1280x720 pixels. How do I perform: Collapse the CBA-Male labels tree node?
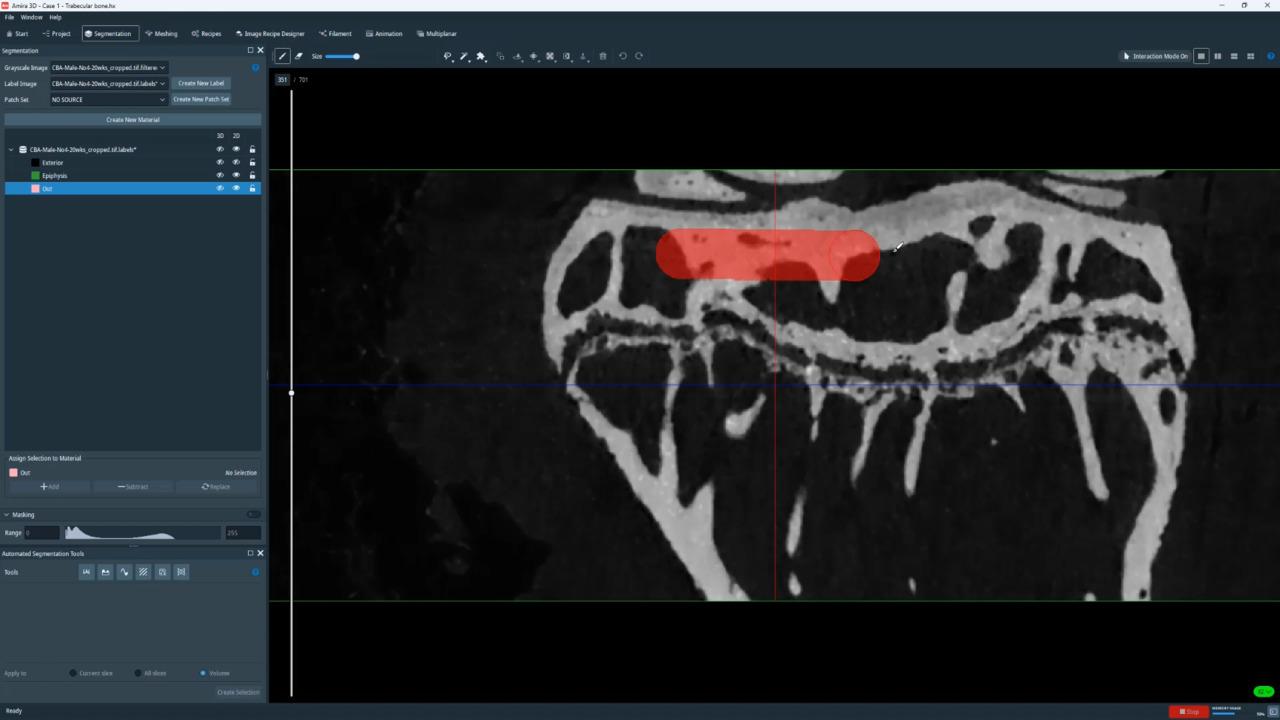(x=11, y=149)
